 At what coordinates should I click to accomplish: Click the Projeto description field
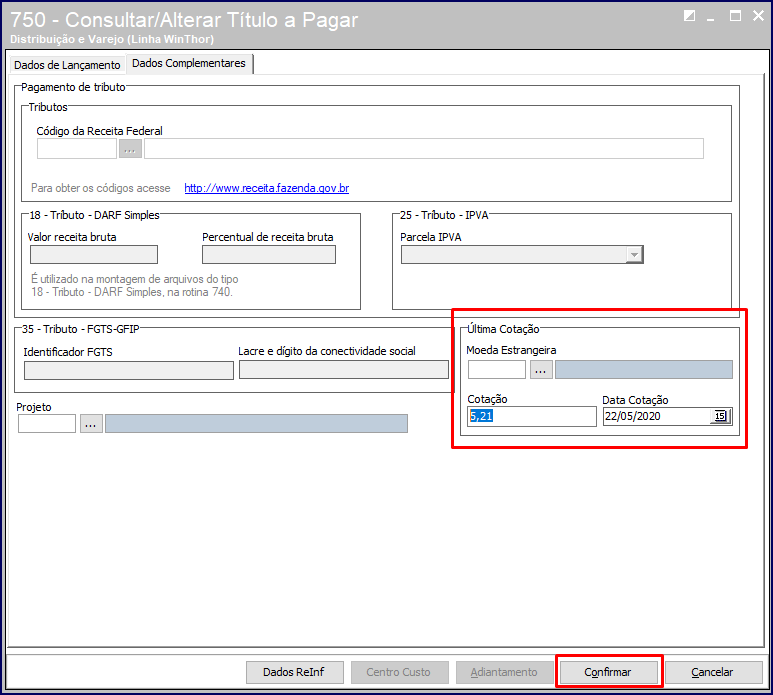pos(256,423)
